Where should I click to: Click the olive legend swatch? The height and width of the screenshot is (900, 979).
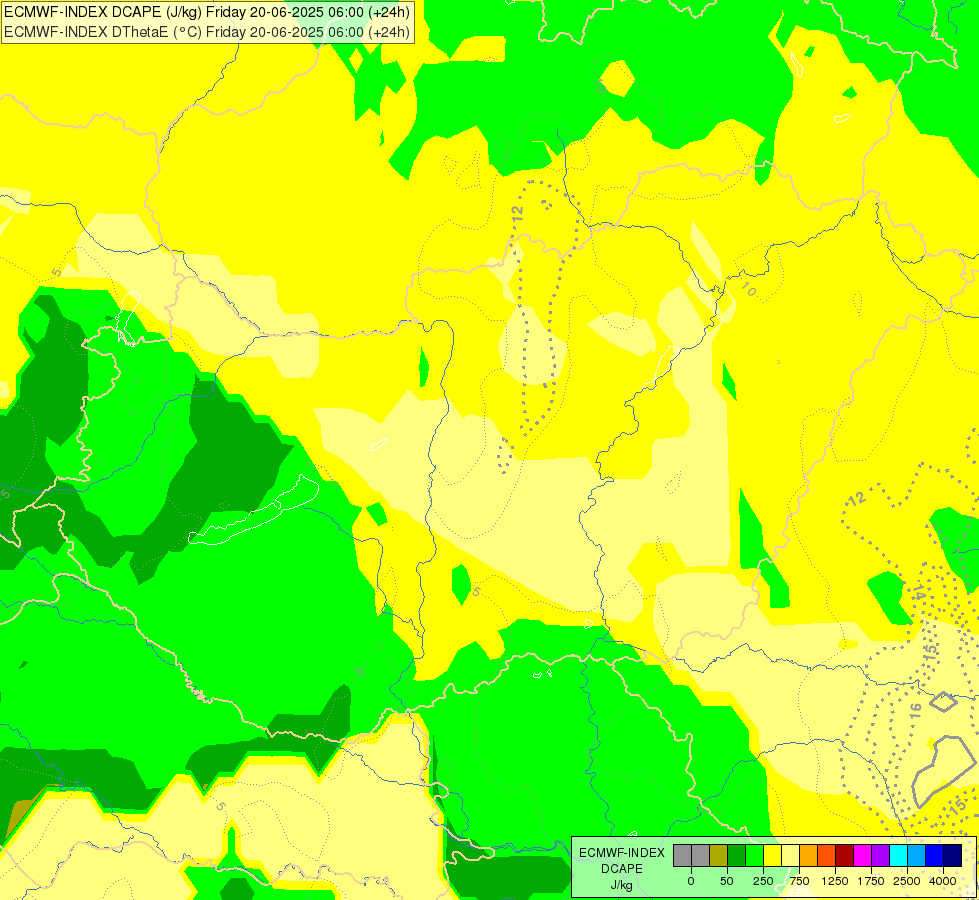tap(719, 855)
